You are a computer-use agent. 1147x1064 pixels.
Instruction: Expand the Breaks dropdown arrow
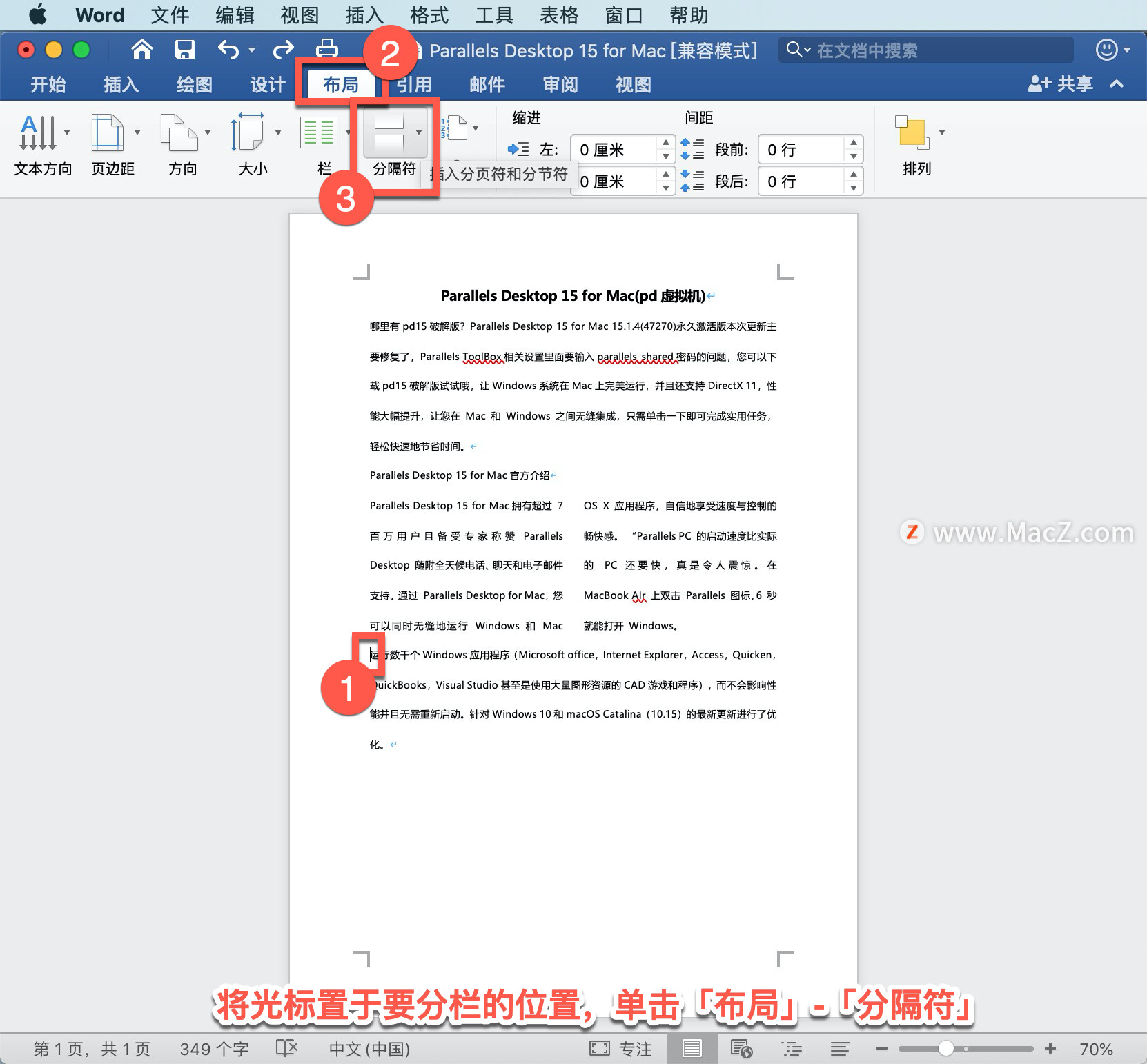418,132
